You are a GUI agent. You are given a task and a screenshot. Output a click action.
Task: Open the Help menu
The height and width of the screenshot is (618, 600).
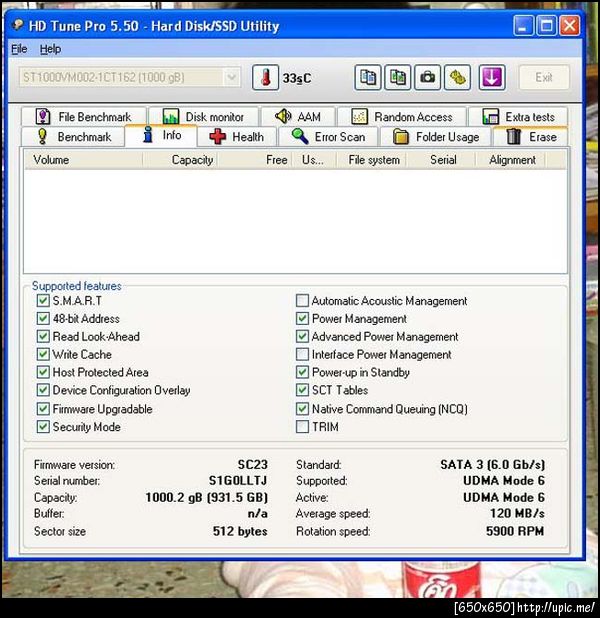(50, 49)
